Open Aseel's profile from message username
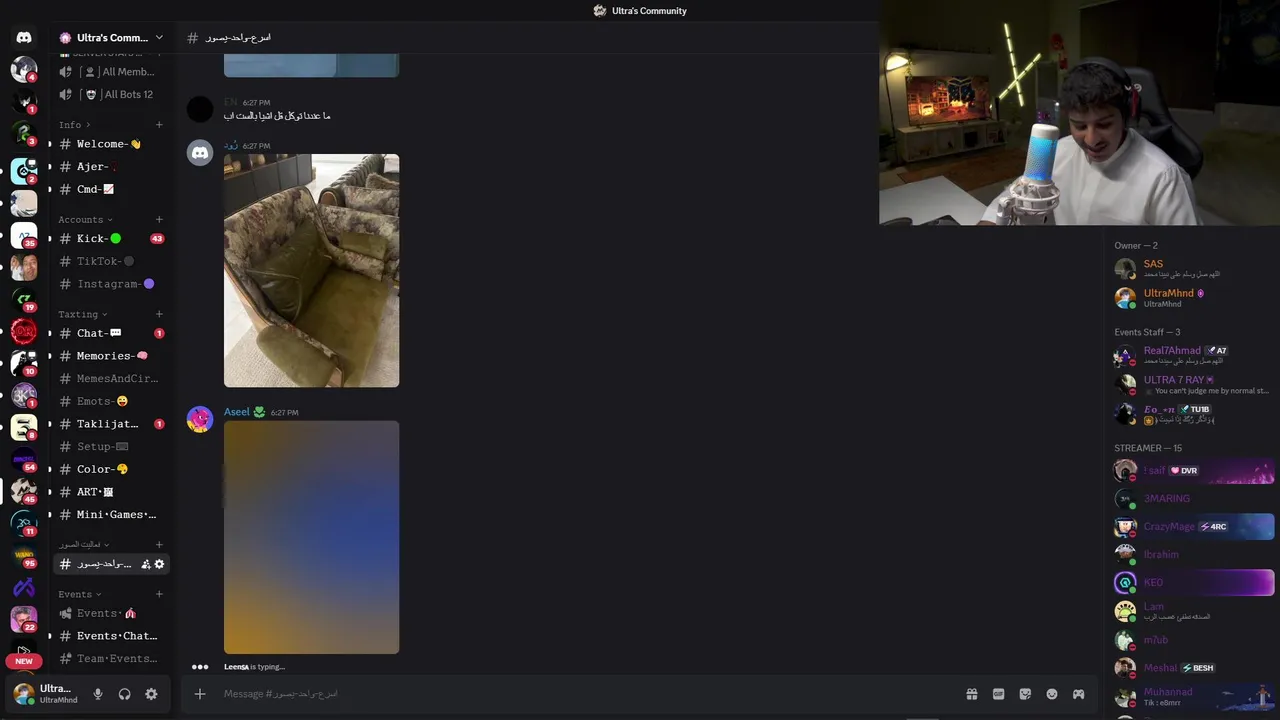The image size is (1280, 720). pyautogui.click(x=237, y=412)
